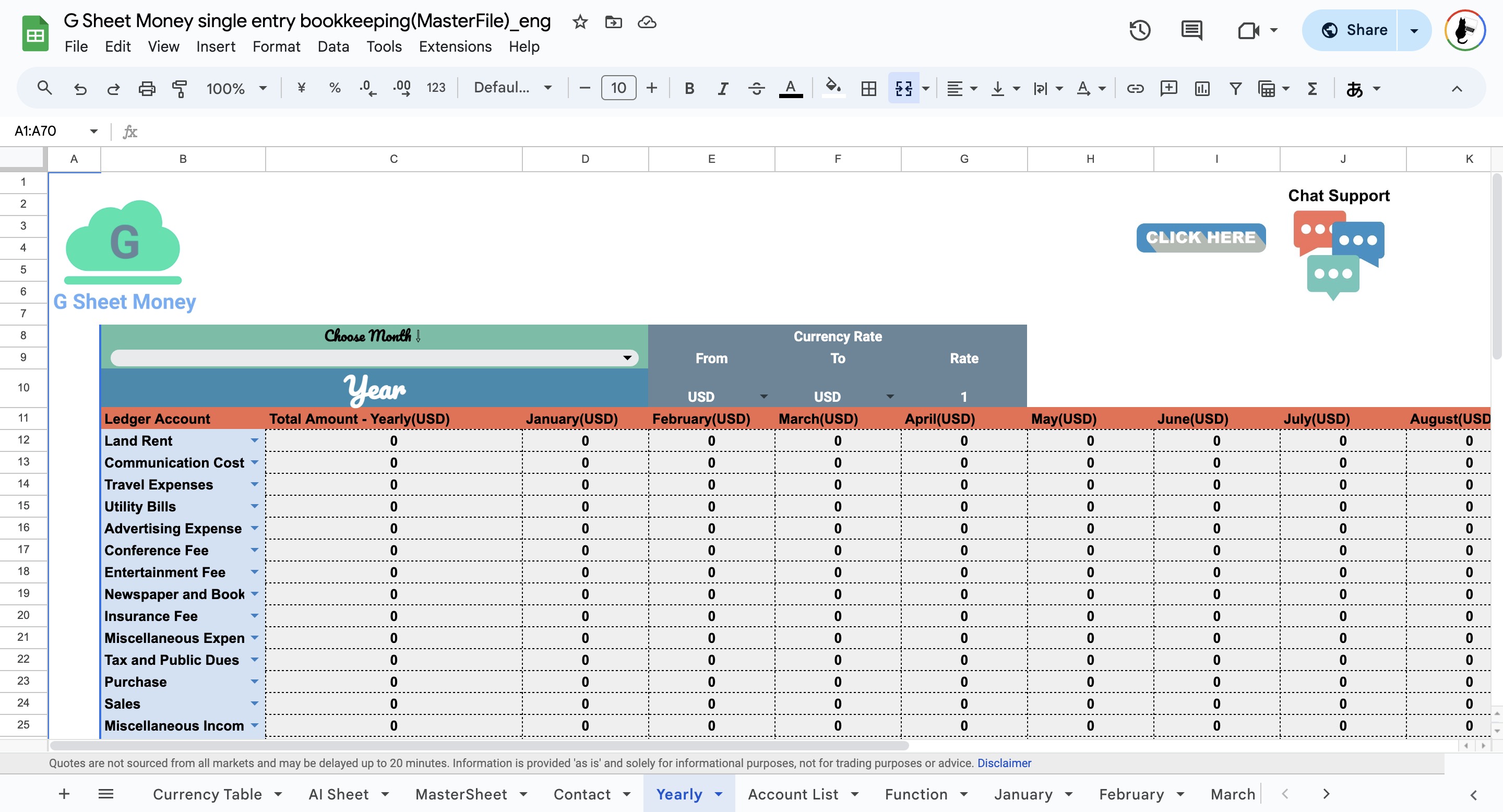The width and height of the screenshot is (1503, 812).
Task: Click the insert link icon
Action: click(x=1135, y=88)
